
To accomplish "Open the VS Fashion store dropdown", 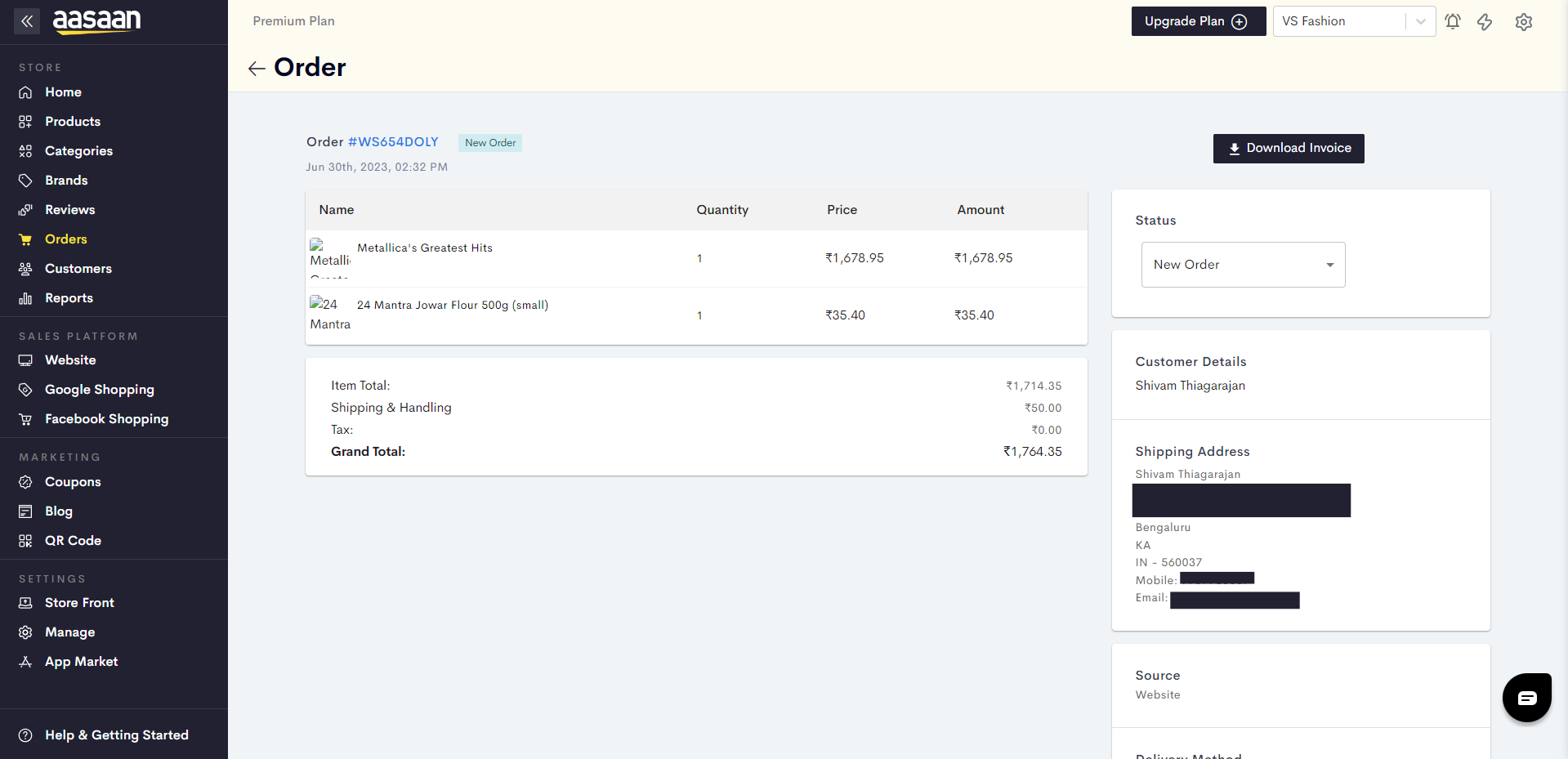I will click(x=1354, y=21).
